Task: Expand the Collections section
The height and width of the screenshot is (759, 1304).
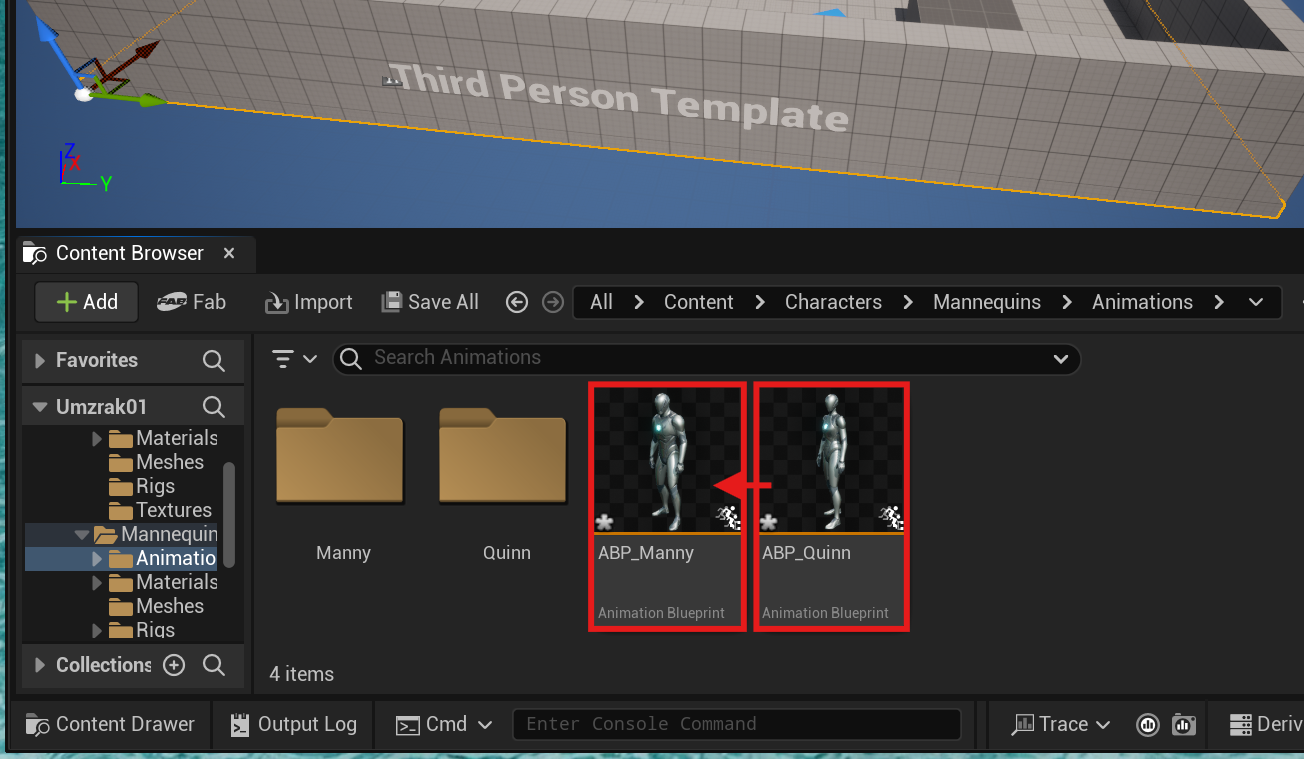Action: click(x=40, y=665)
